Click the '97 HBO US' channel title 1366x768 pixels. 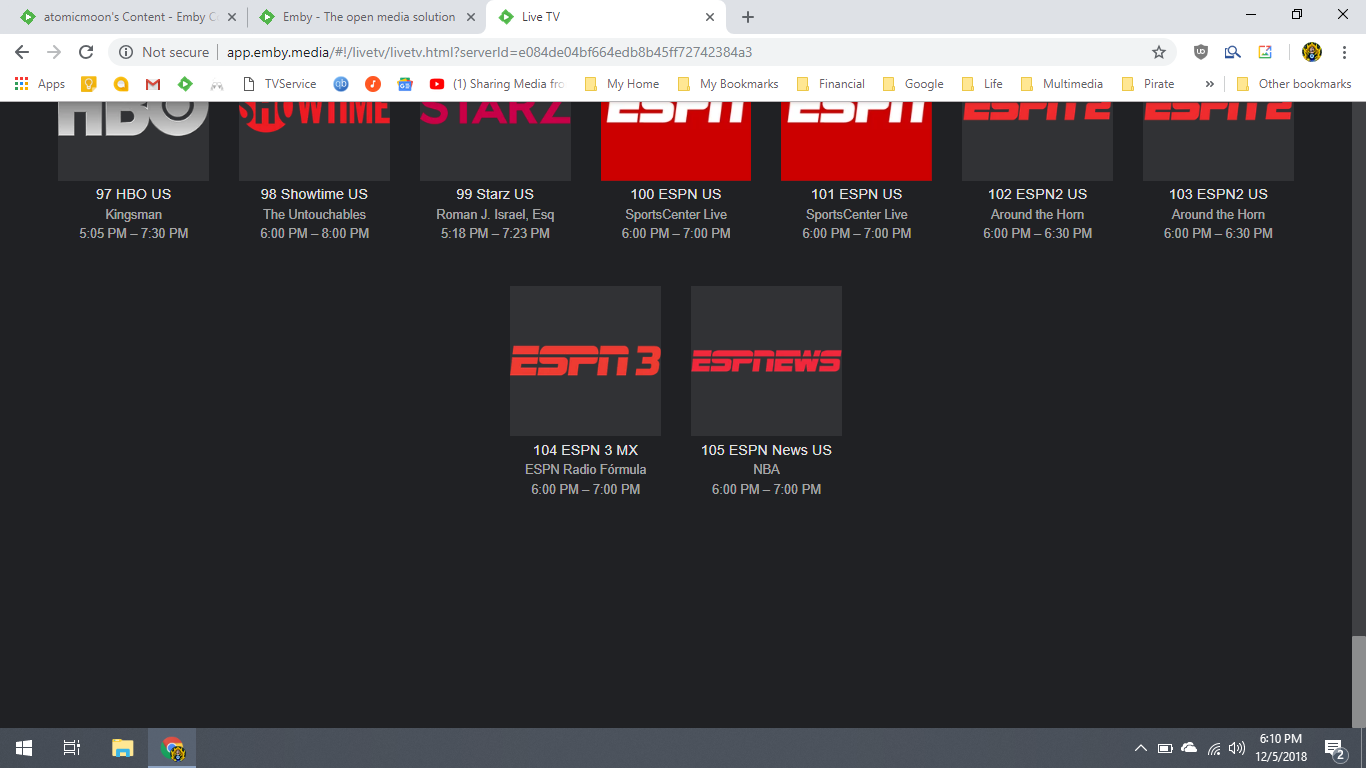(133, 194)
